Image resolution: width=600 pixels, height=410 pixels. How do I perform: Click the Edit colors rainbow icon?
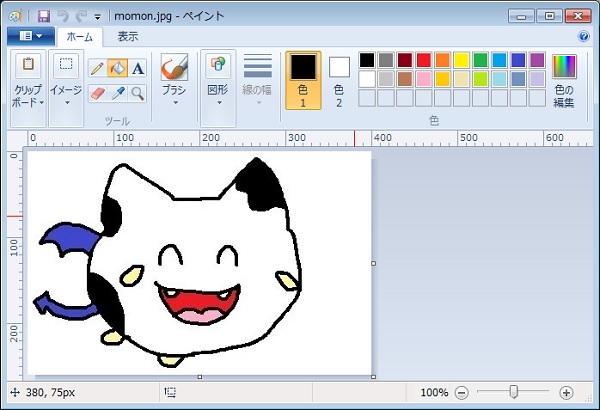[564, 67]
